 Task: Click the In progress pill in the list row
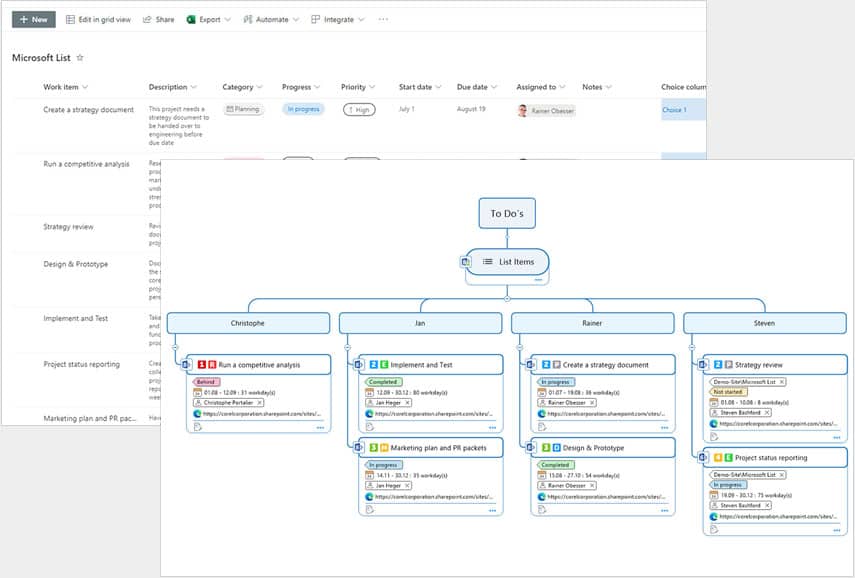[303, 109]
